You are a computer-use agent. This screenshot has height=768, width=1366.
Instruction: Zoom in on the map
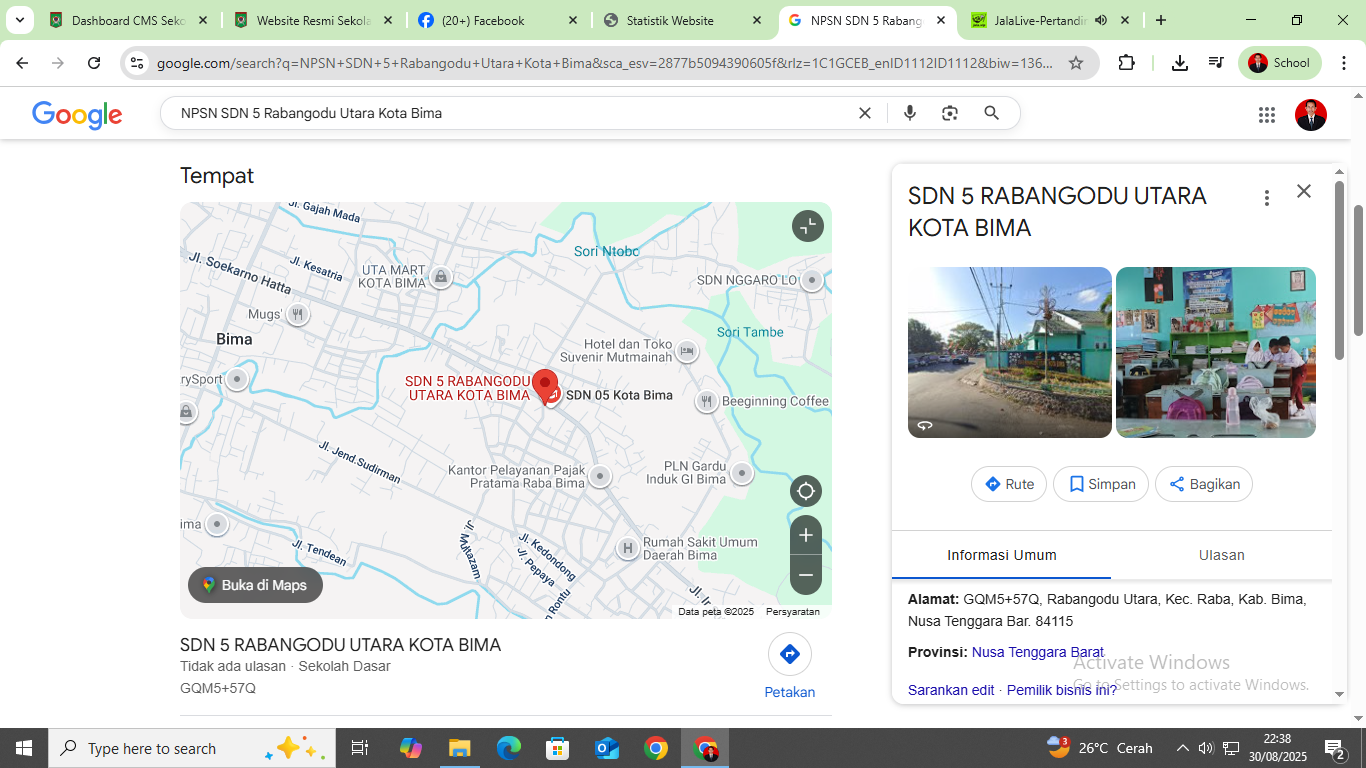pos(805,535)
